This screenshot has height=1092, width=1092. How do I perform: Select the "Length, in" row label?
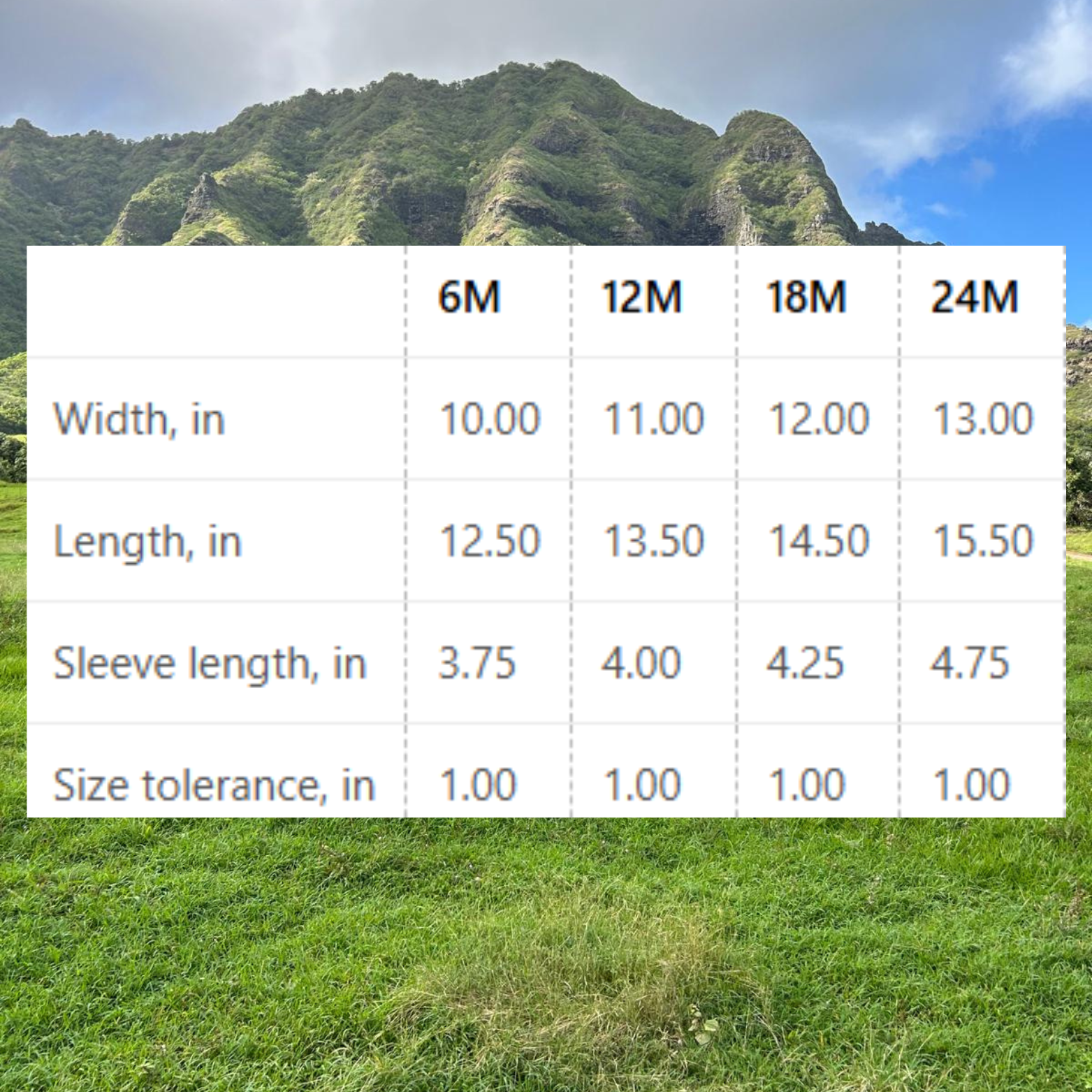147,541
